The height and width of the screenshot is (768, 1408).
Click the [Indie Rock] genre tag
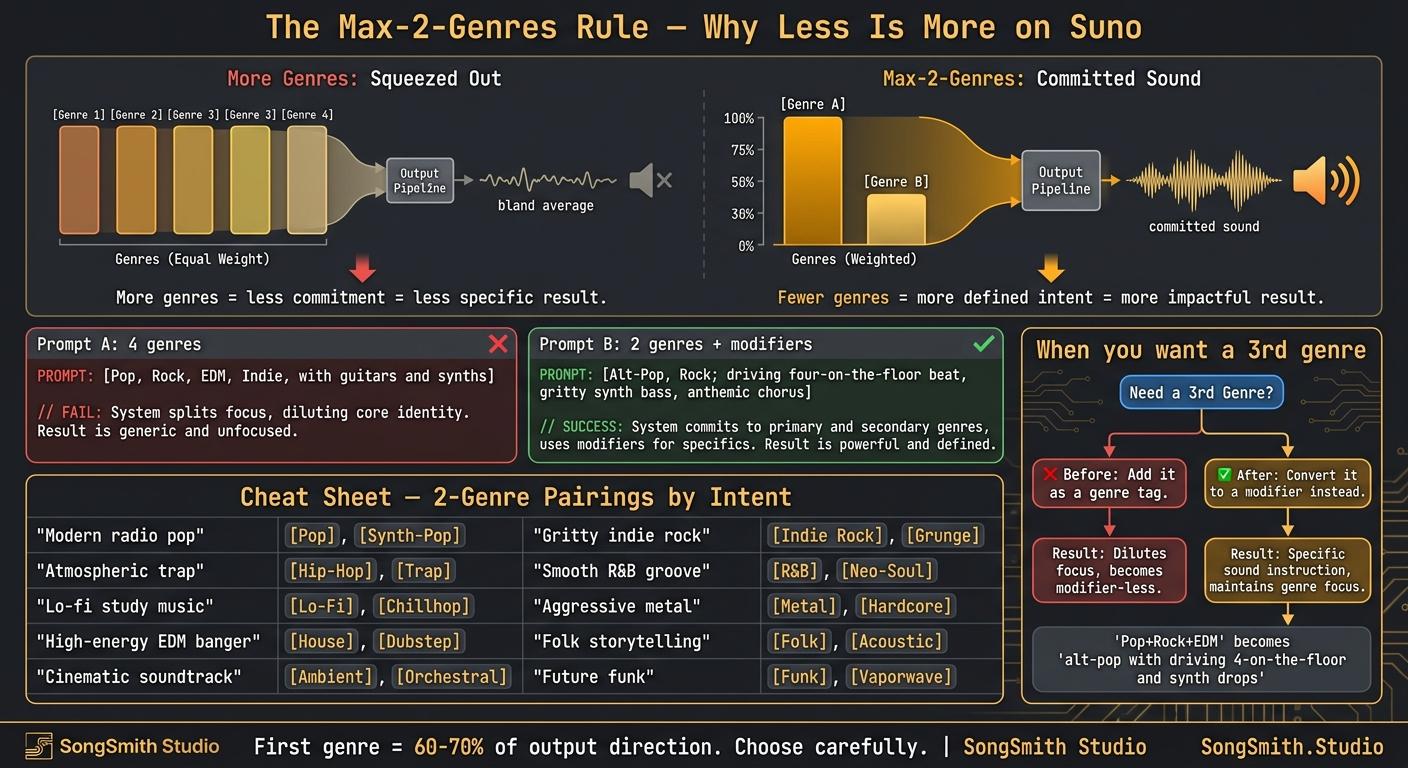pyautogui.click(x=827, y=535)
